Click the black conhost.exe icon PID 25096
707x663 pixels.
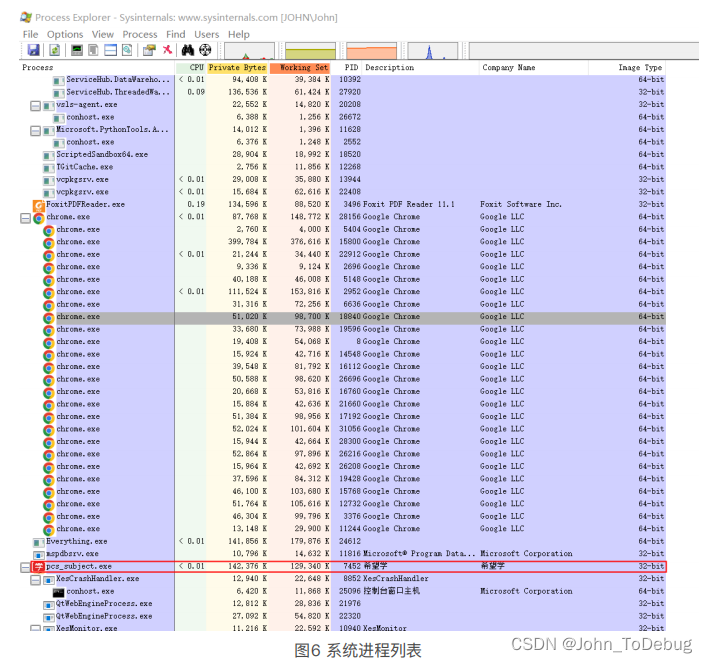(x=59, y=592)
